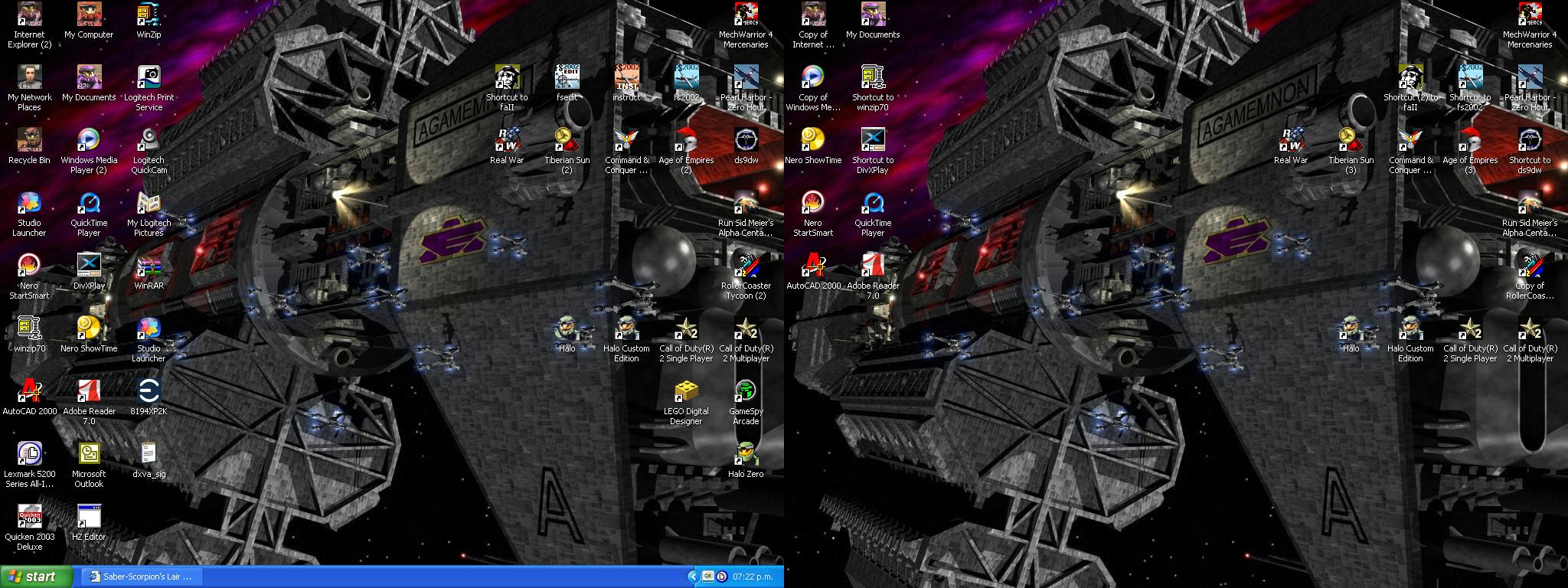Expand hidden system tray icons chevron
1568x588 pixels.
[694, 577]
